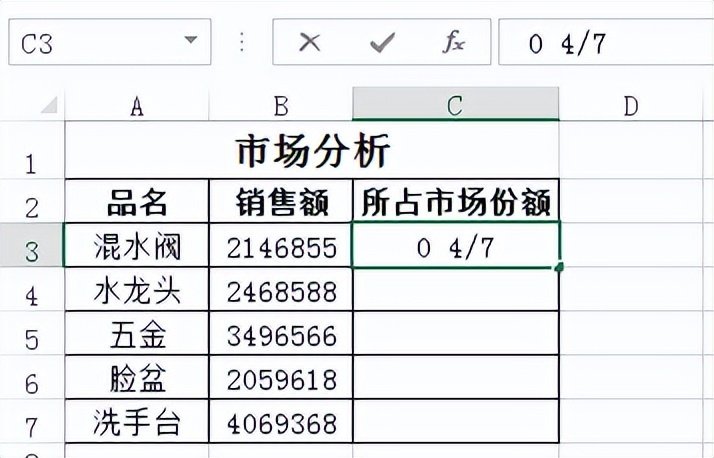714x458 pixels.
Task: Select the cell 五金
Action: [x=137, y=333]
